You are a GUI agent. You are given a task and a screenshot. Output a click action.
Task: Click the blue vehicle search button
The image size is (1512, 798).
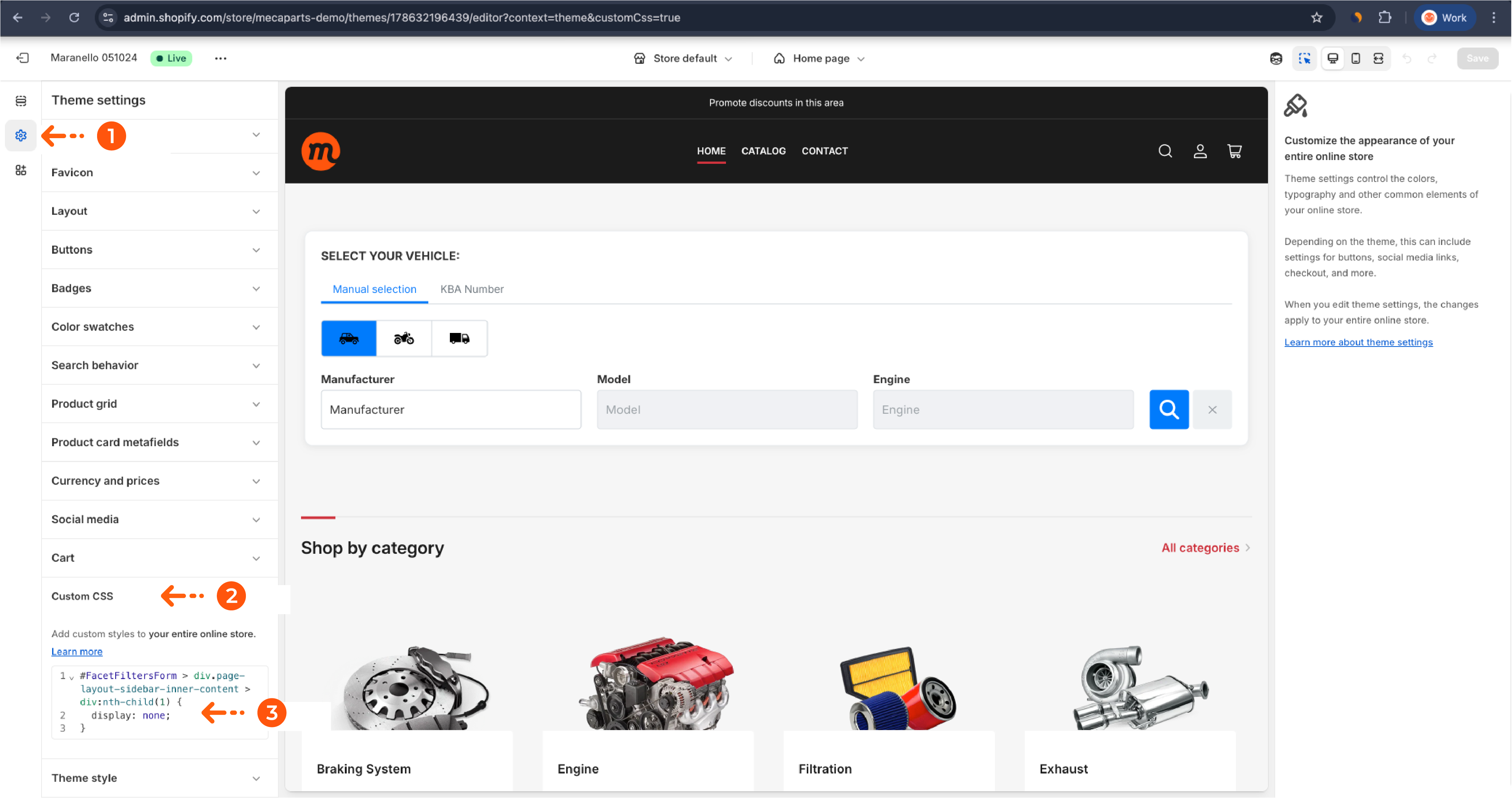coord(1169,410)
